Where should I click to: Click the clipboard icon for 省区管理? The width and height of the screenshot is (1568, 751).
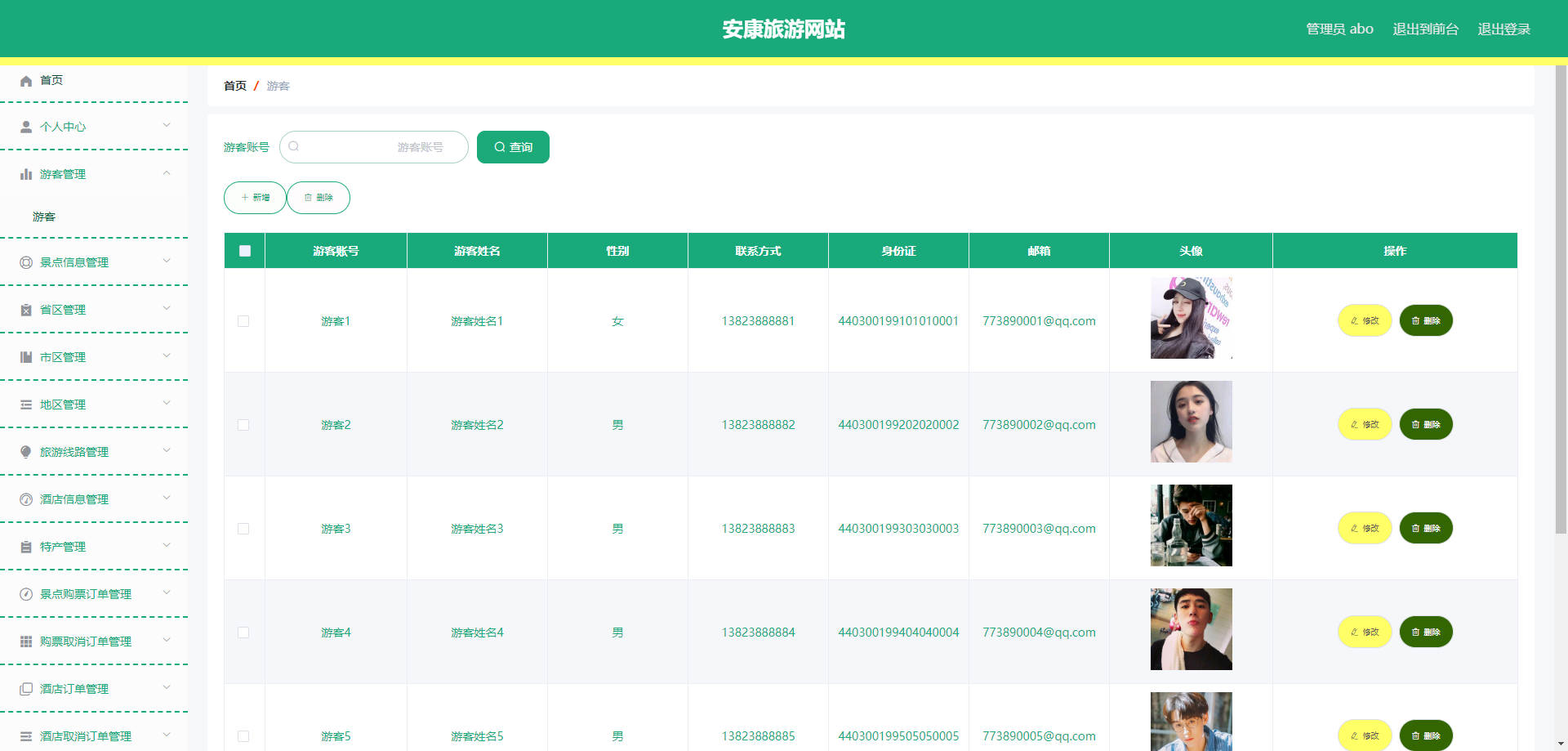pyautogui.click(x=26, y=310)
